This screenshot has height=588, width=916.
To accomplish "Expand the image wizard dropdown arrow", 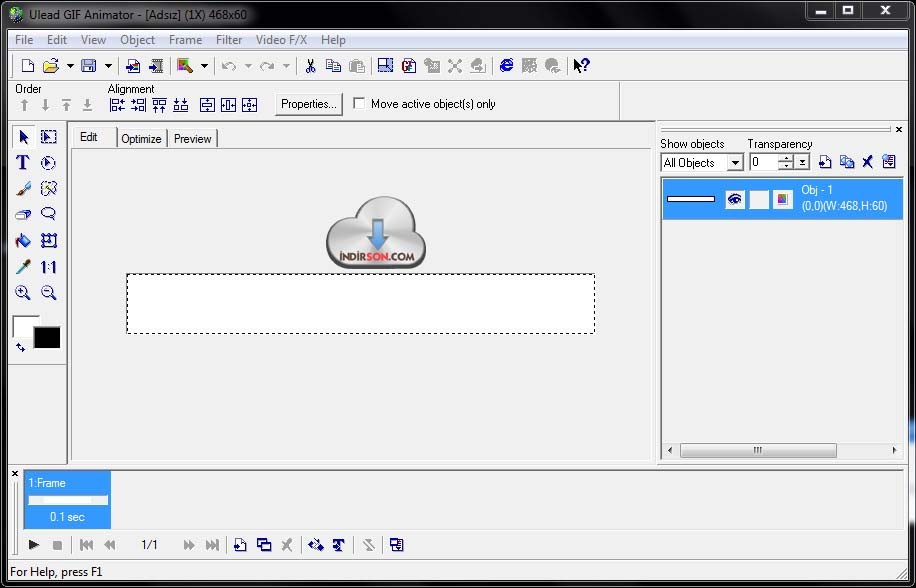I will click(204, 66).
